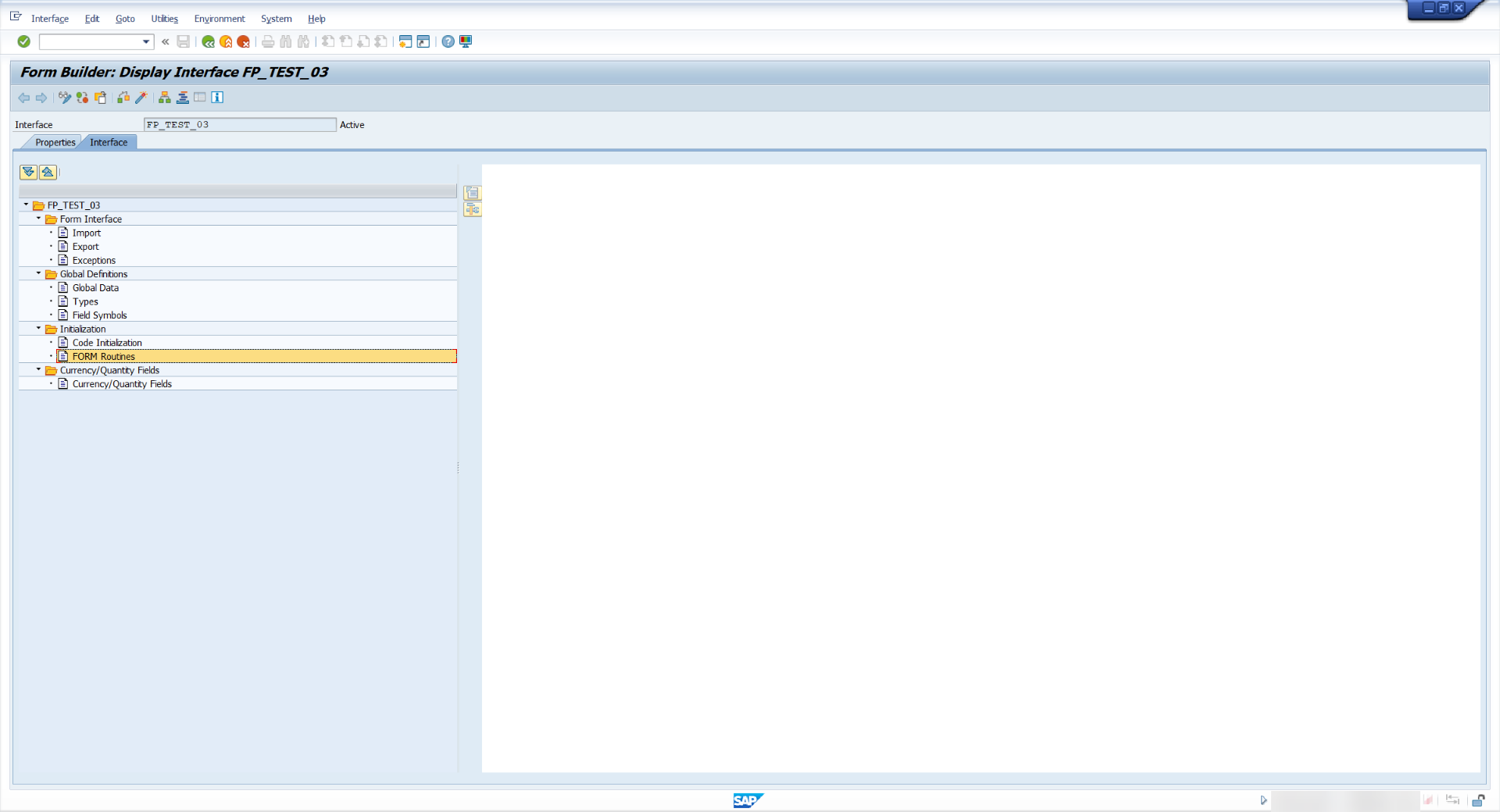
Task: Select the Export tree node
Action: (86, 247)
